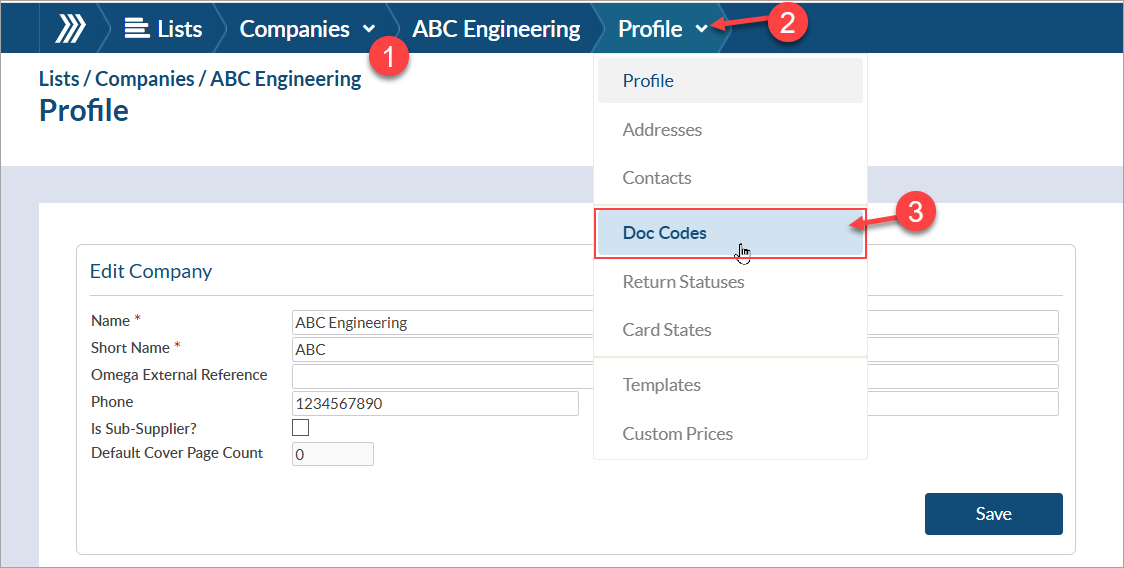The image size is (1124, 568).
Task: Open the Profile dropdown chevron in the navbar
Action: (702, 29)
